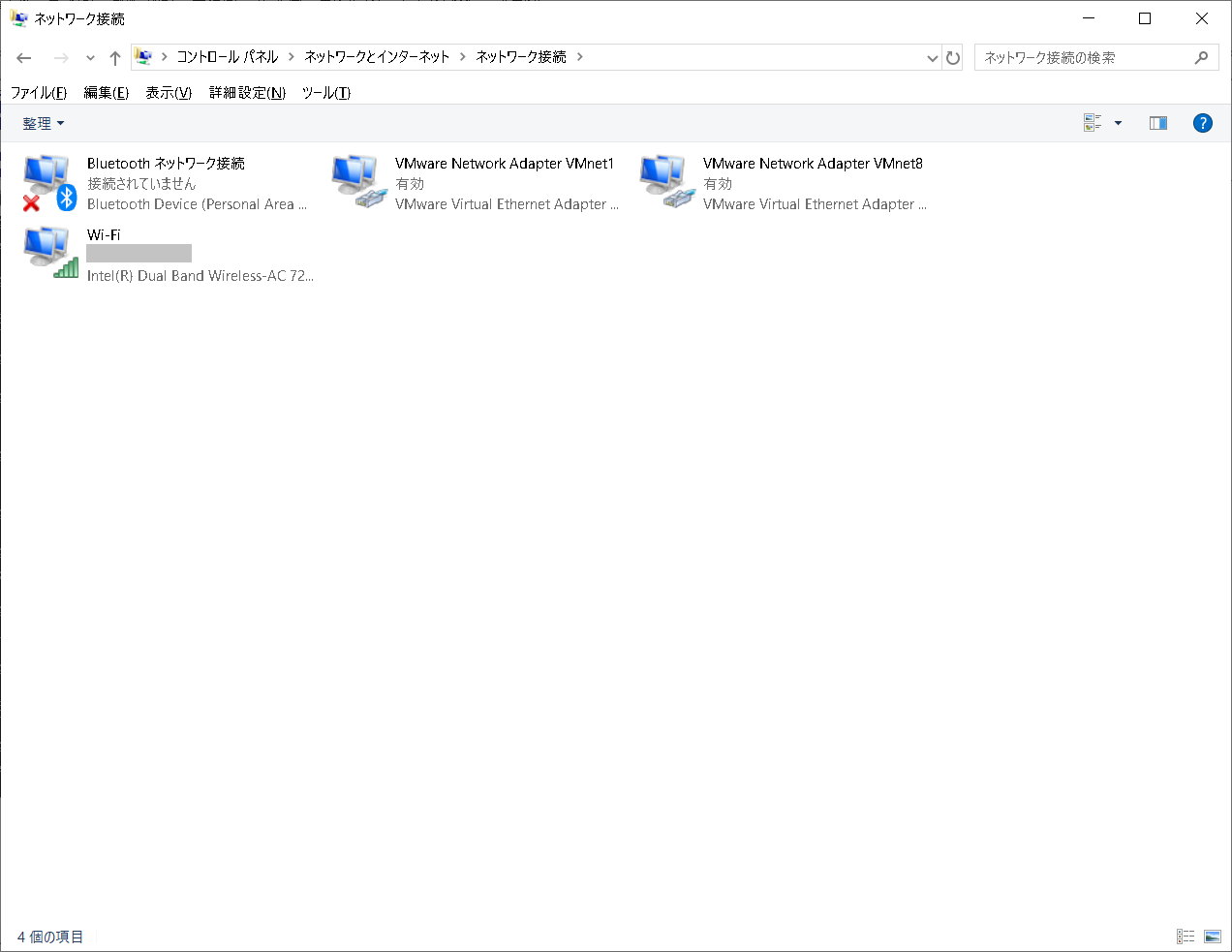Open the 表示(V) menu
This screenshot has height=952, width=1232.
[x=169, y=93]
